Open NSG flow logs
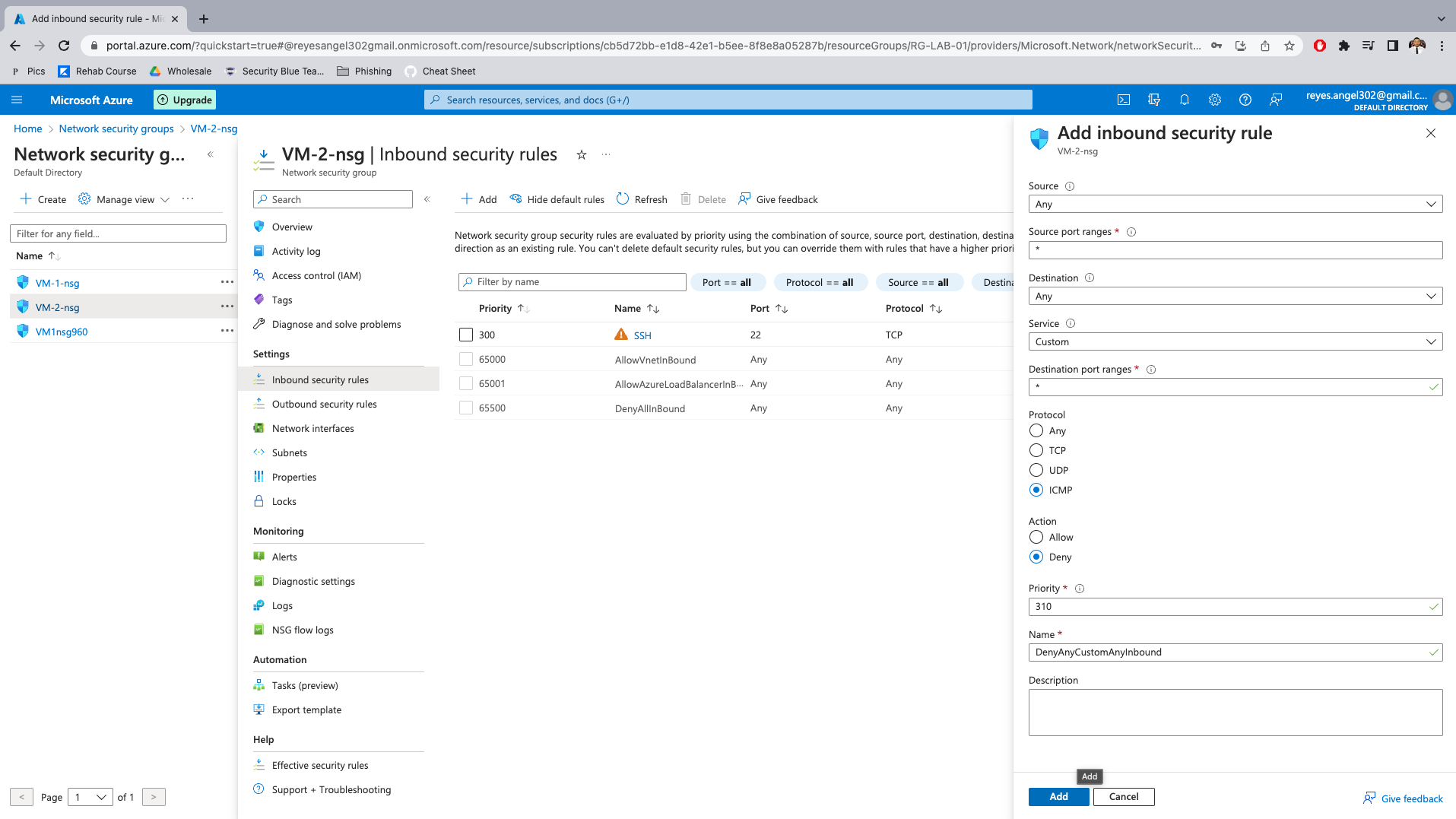The image size is (1456, 819). pyautogui.click(x=302, y=630)
